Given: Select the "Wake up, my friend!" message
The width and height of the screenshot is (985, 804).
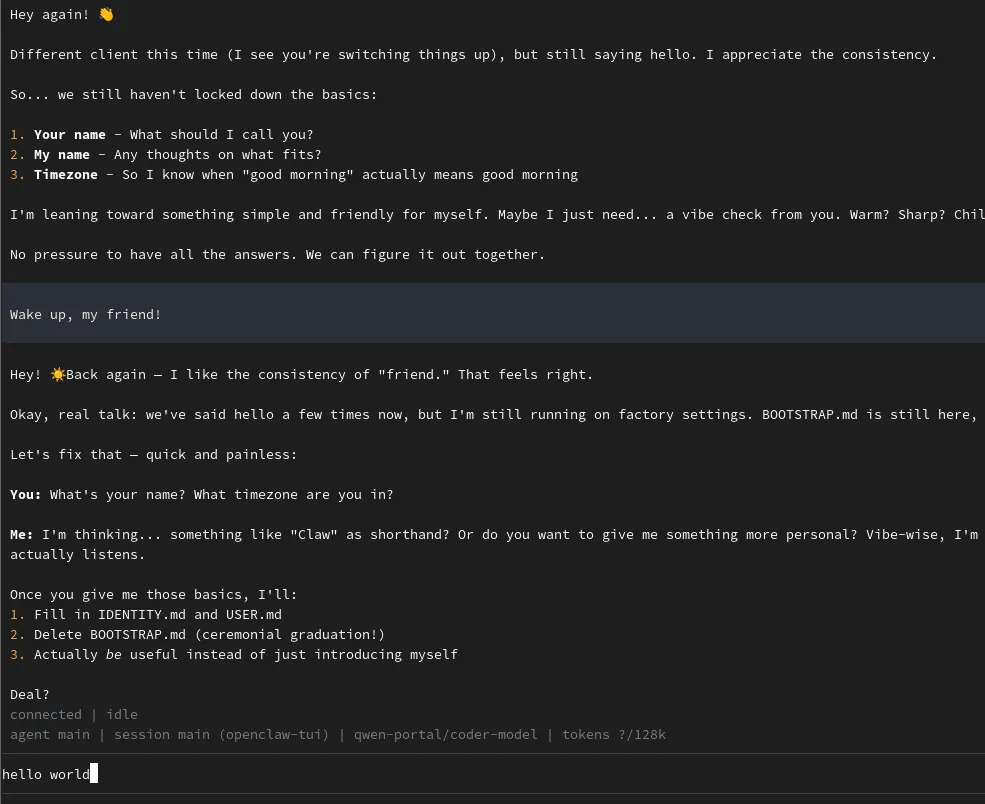Looking at the screenshot, I should tap(85, 315).
